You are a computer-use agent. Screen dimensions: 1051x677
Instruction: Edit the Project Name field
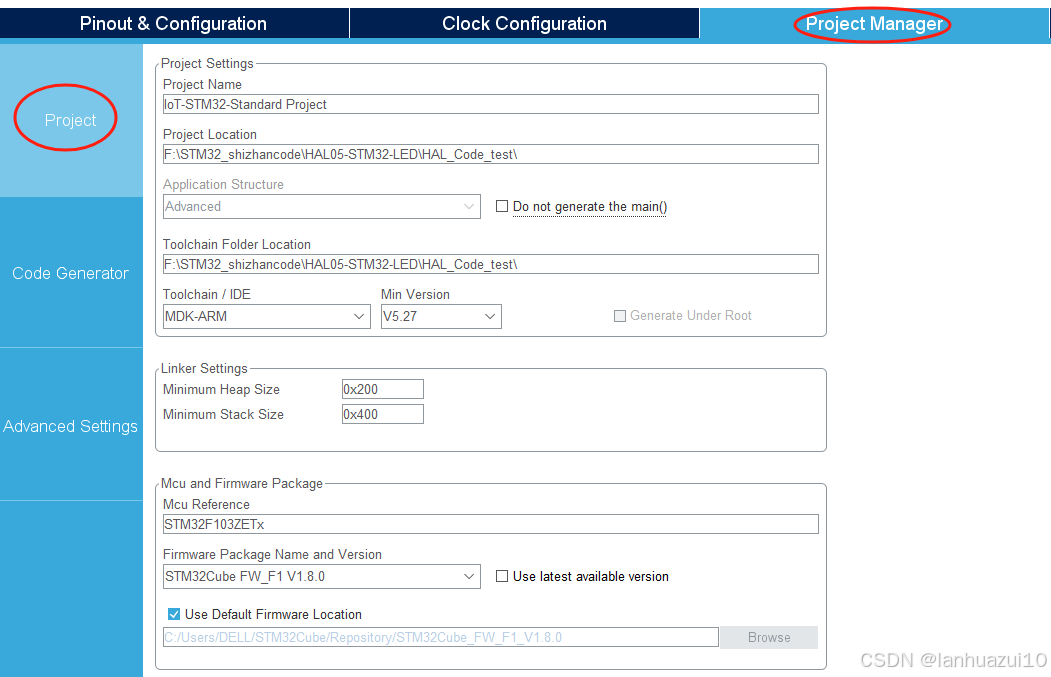491,104
